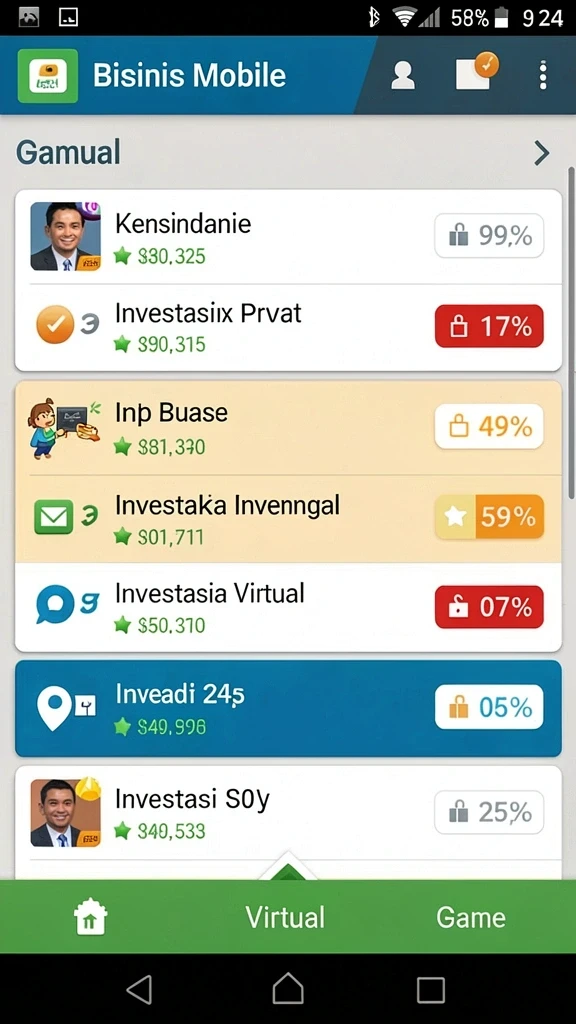Image resolution: width=576 pixels, height=1024 pixels.
Task: Tap Investasi S0y profile thumbnail
Action: [65, 812]
